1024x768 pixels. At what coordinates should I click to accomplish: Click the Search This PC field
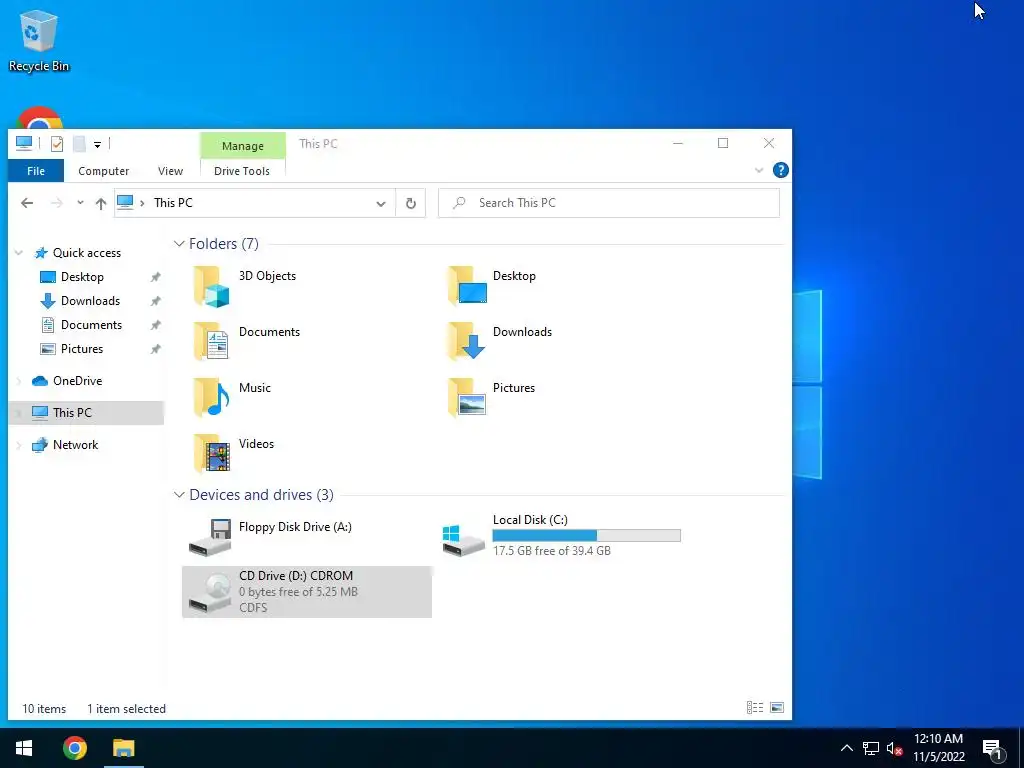coord(609,203)
